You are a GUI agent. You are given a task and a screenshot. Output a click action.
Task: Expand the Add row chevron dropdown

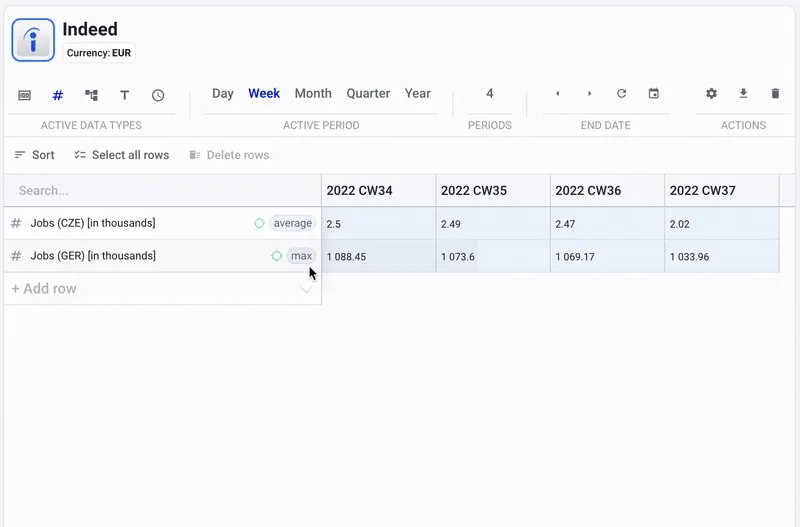pos(306,289)
